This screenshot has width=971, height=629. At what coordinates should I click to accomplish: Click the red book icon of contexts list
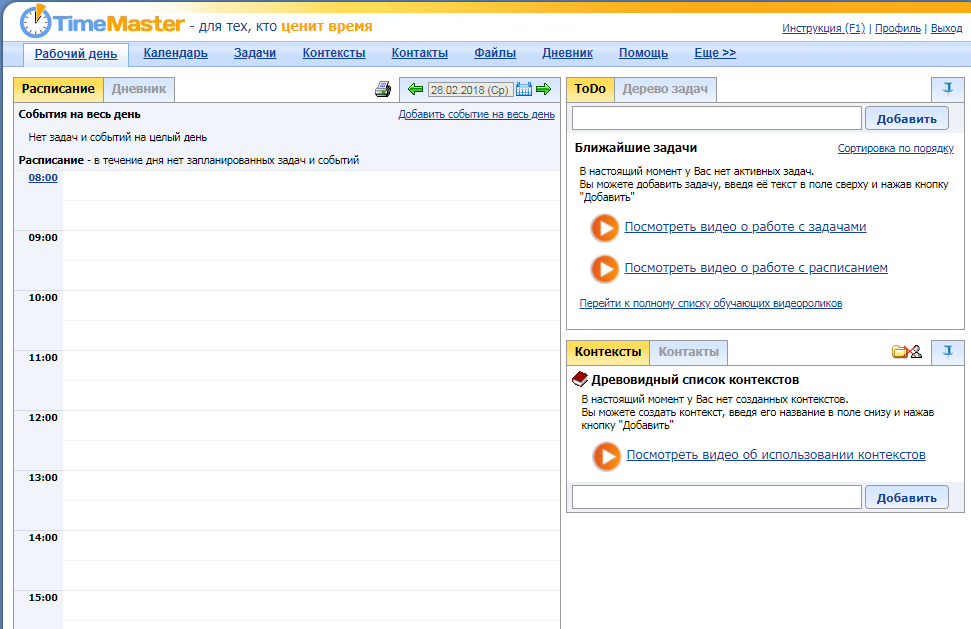click(x=580, y=379)
